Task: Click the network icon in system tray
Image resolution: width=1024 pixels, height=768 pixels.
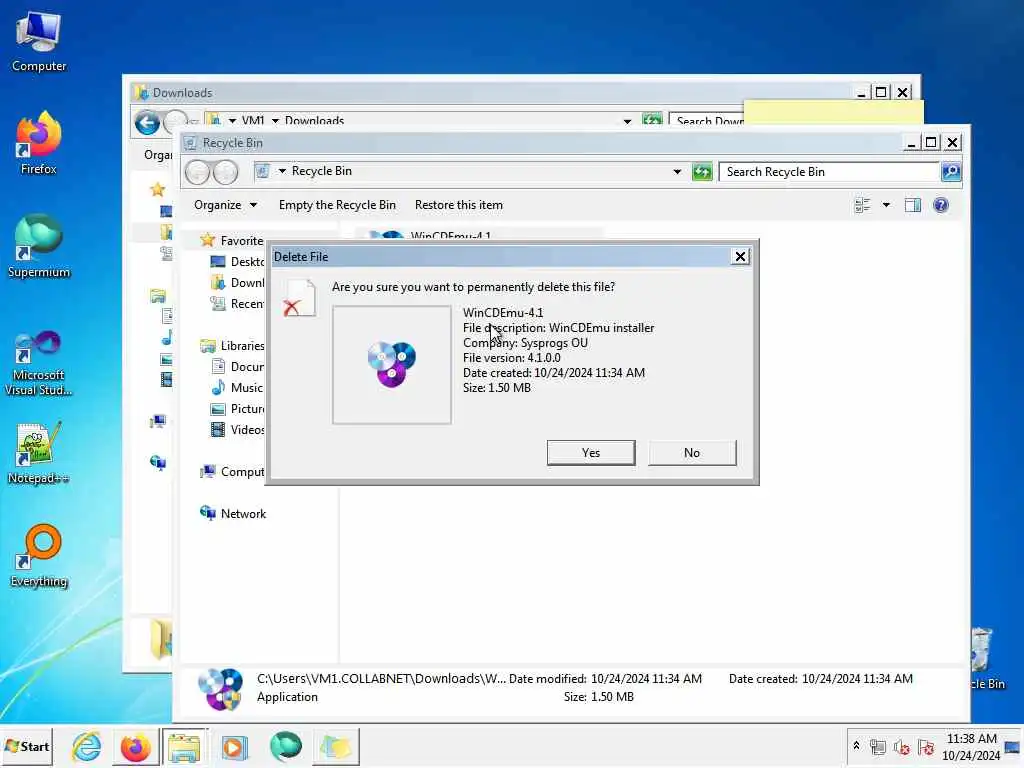Action: pyautogui.click(x=878, y=746)
